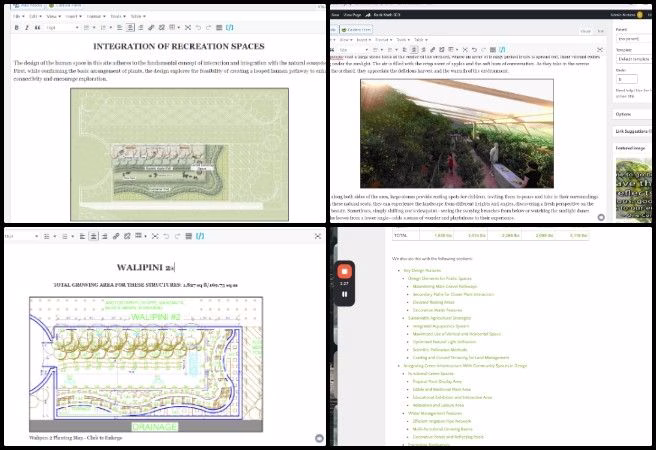The height and width of the screenshot is (450, 656).
Task: Toggle extra toolbar row in greenhouse photo editor
Action: (x=493, y=50)
